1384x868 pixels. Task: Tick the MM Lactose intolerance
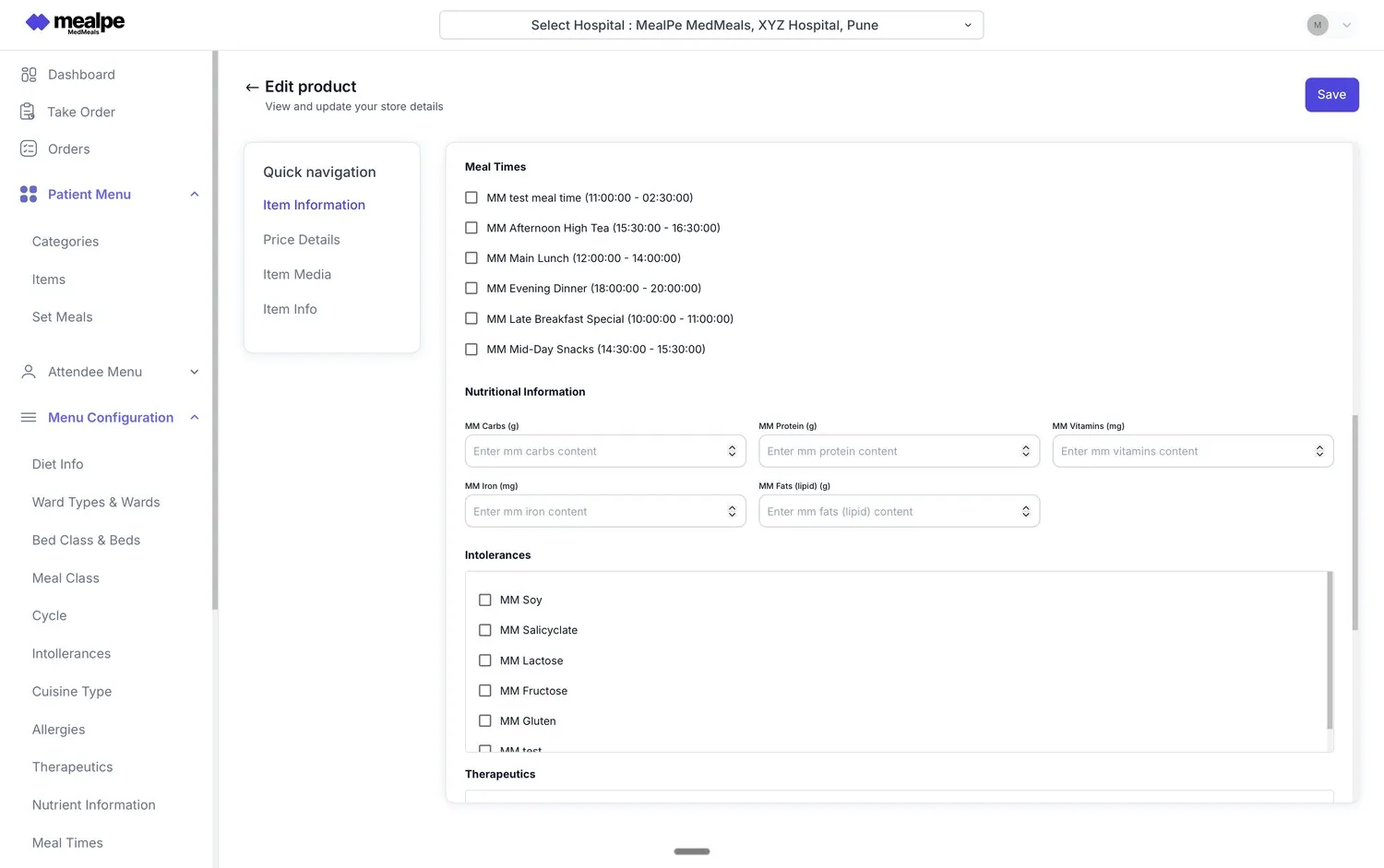tap(485, 660)
